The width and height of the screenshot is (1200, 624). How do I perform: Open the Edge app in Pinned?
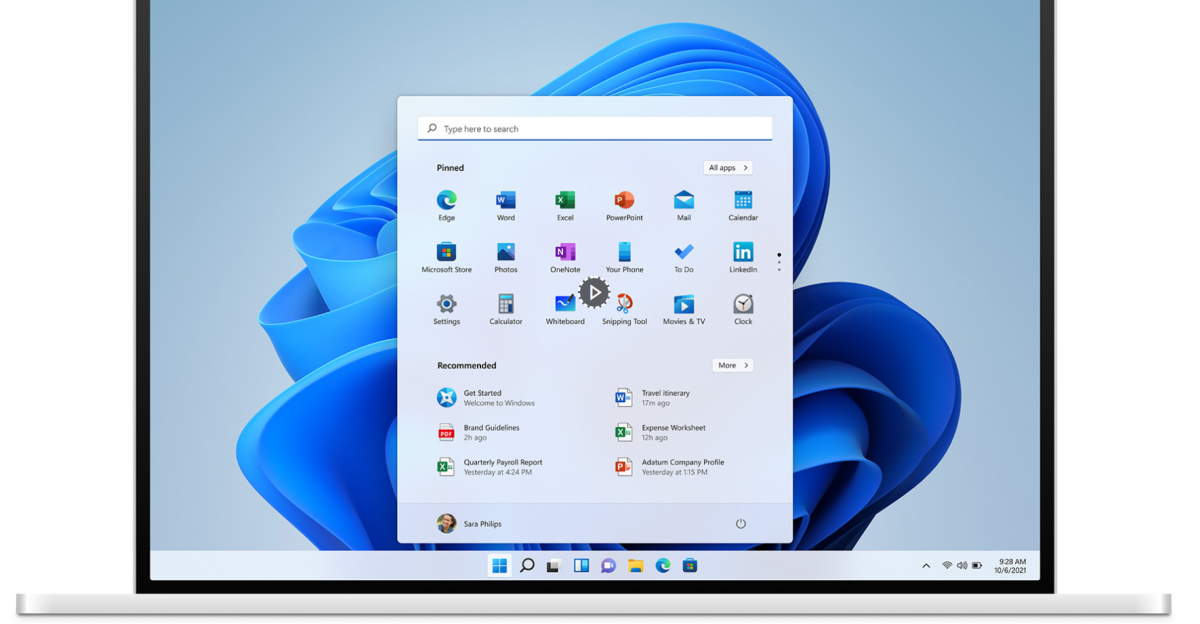[x=446, y=205]
